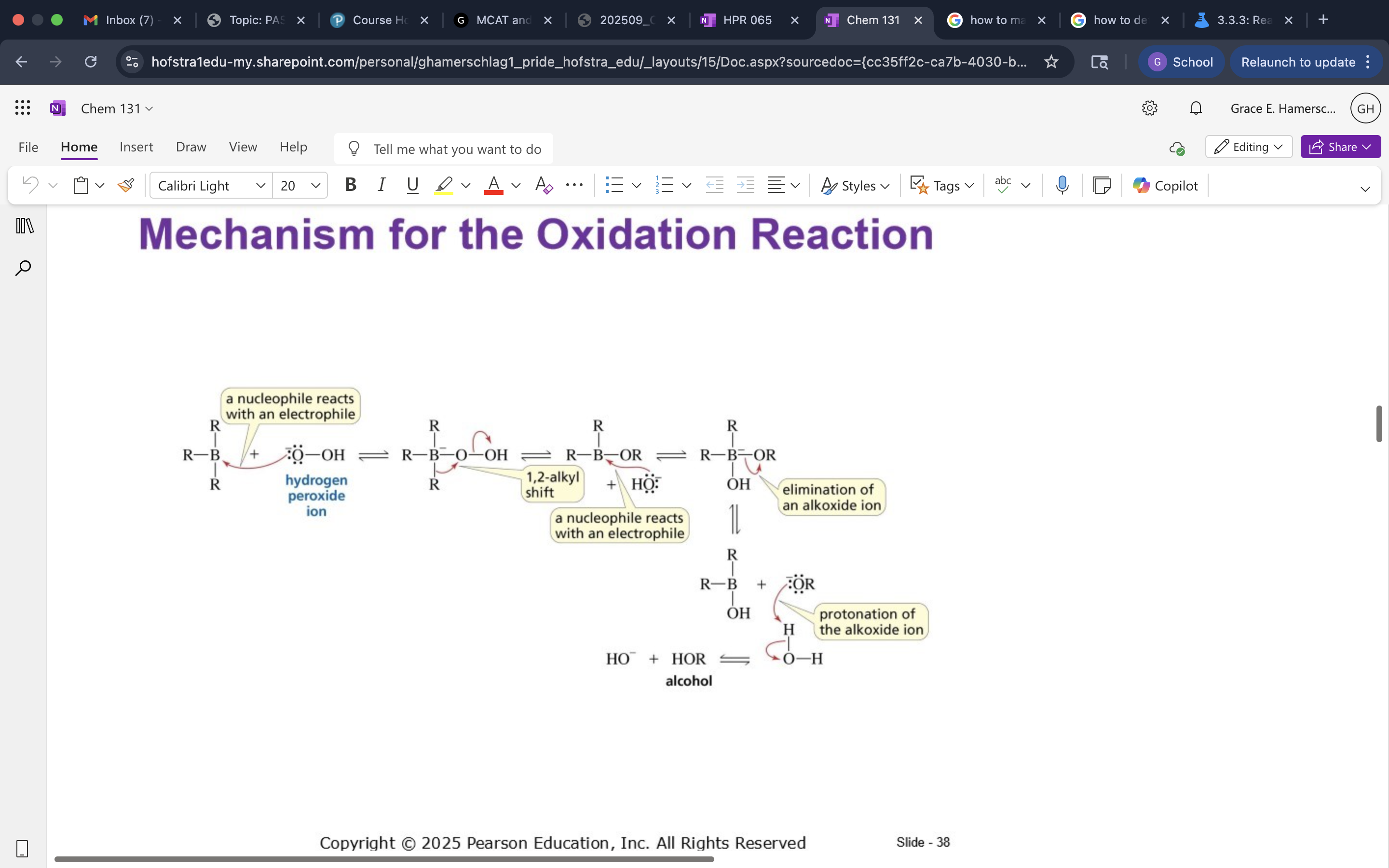Click the app launcher grid icon
The image size is (1389, 868).
point(22,108)
